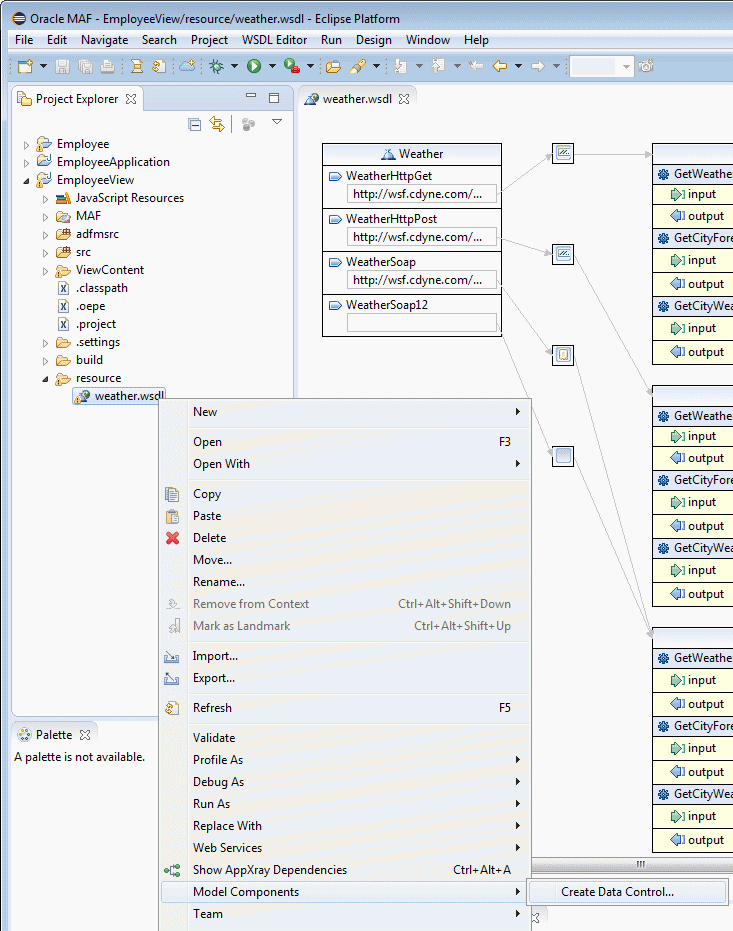733x931 pixels.
Task: Choose Validate in the context menu
Action: (345, 738)
